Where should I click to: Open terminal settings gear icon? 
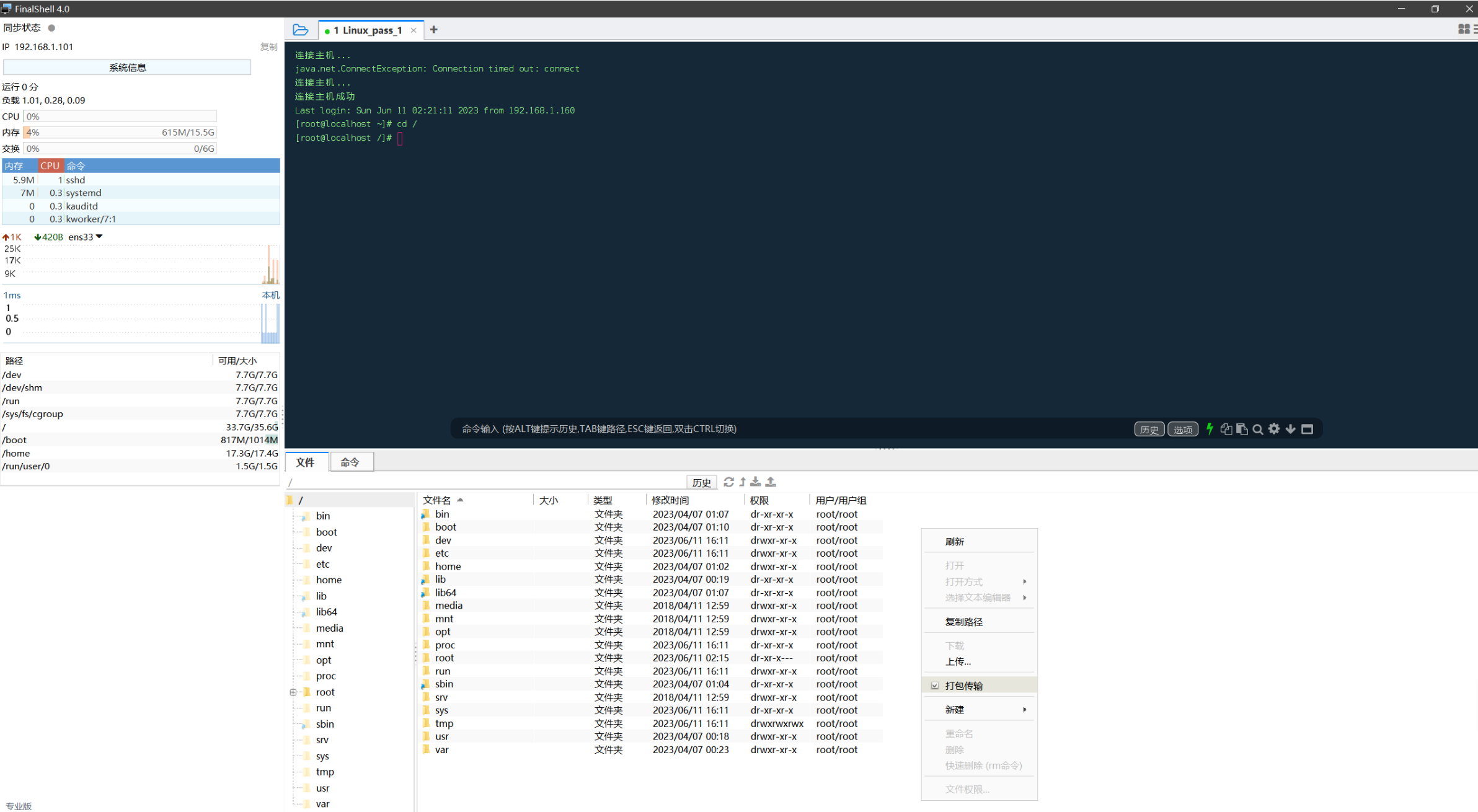coord(1274,428)
